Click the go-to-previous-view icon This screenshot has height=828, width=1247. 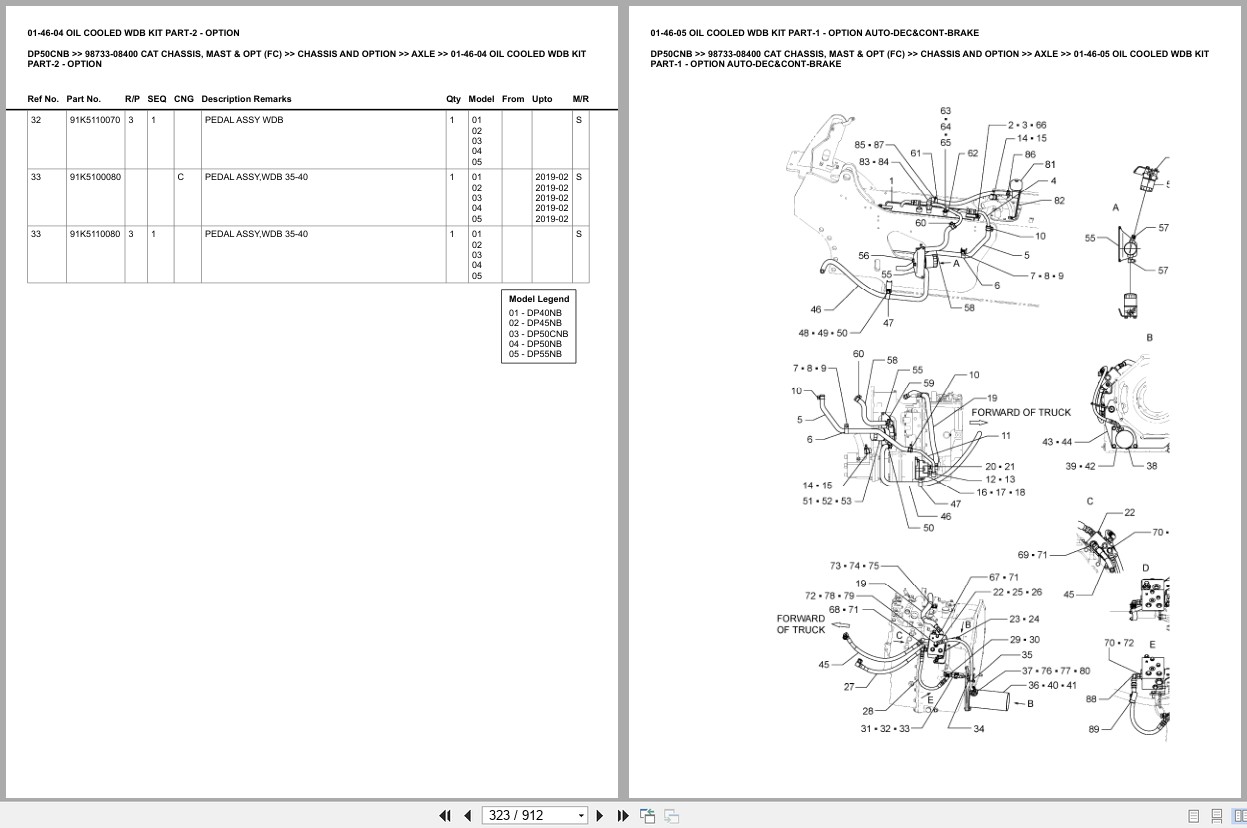pyautogui.click(x=647, y=815)
